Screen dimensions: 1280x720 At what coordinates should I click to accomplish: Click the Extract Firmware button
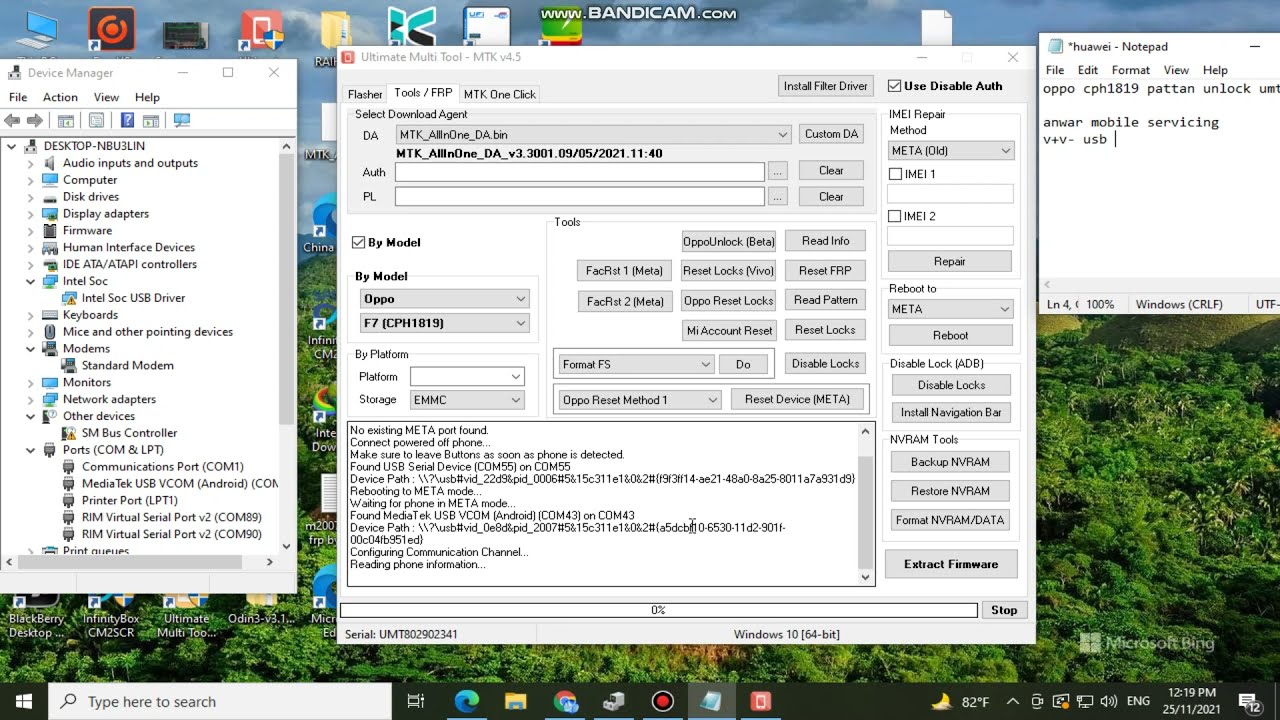click(951, 564)
